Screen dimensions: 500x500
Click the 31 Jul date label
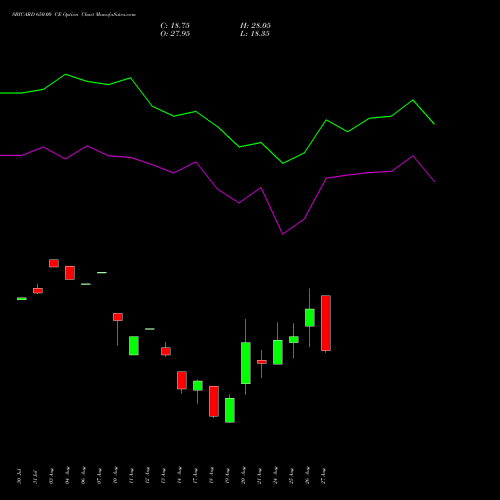(35, 476)
